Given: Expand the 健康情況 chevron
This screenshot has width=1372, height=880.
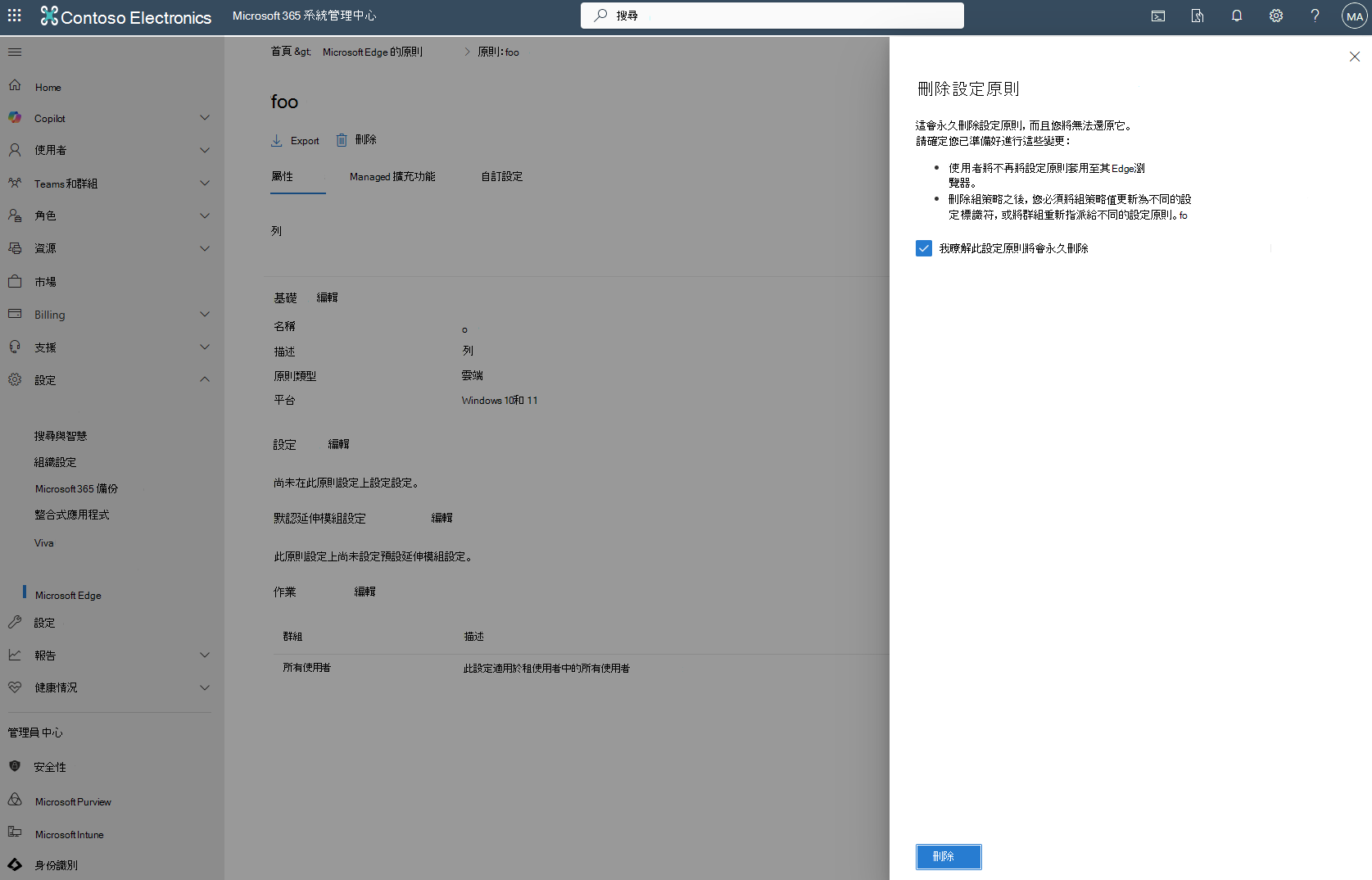Looking at the screenshot, I should pyautogui.click(x=205, y=688).
